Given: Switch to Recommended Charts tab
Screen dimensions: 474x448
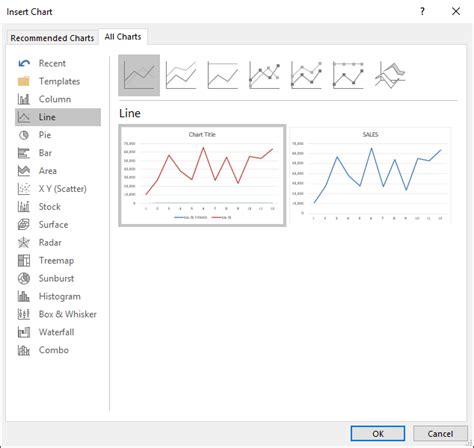Looking at the screenshot, I should 52,38.
